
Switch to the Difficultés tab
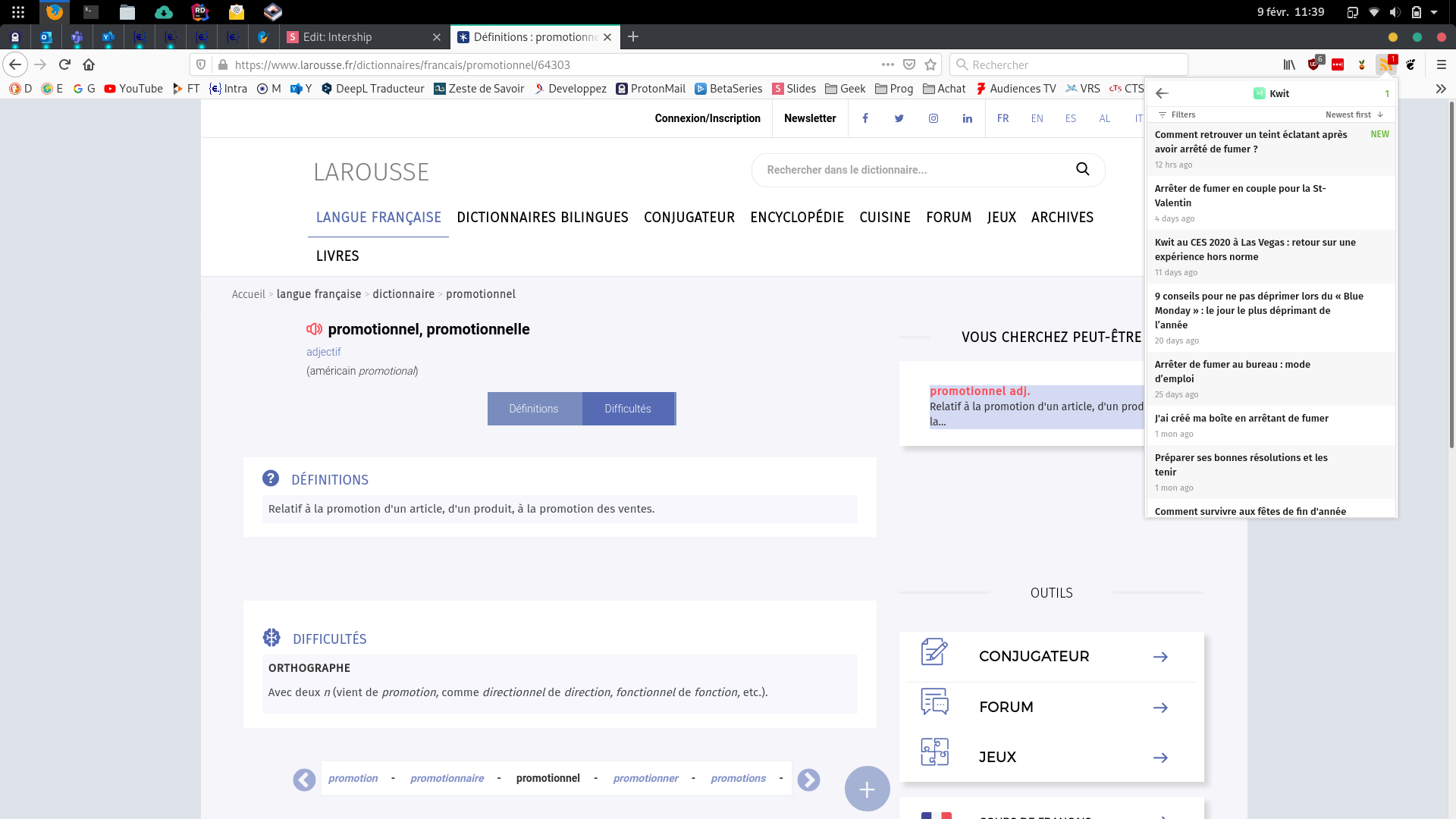[628, 409]
